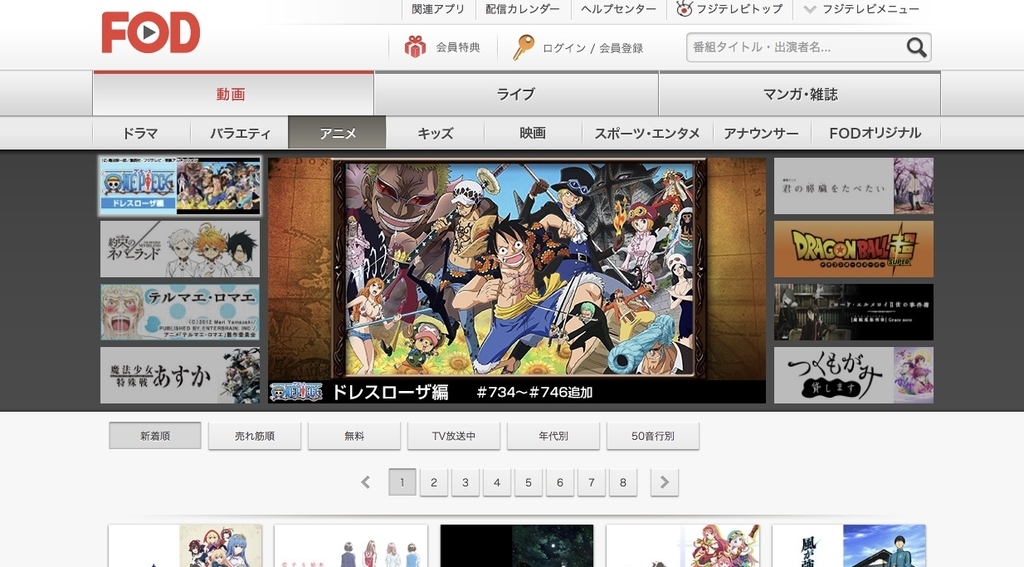This screenshot has width=1024, height=567.
Task: Open 関連アプリ link
Action: [438, 9]
